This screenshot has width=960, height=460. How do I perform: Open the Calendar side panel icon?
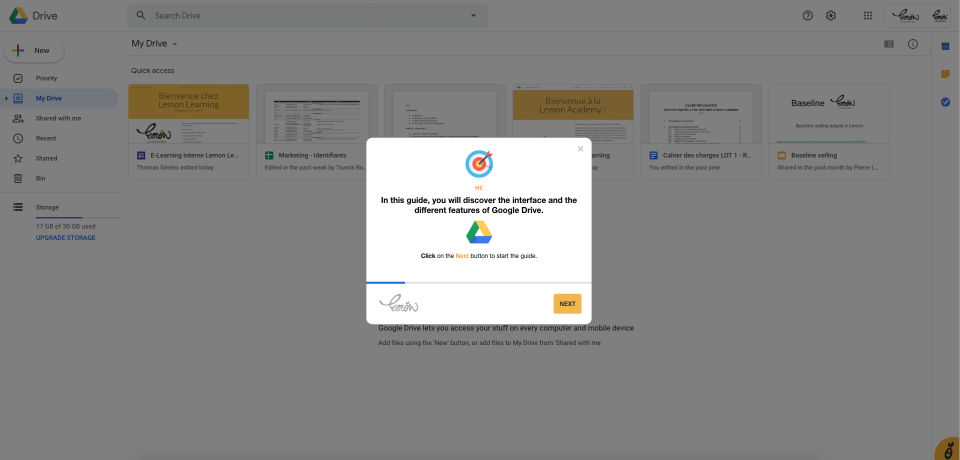click(945, 46)
